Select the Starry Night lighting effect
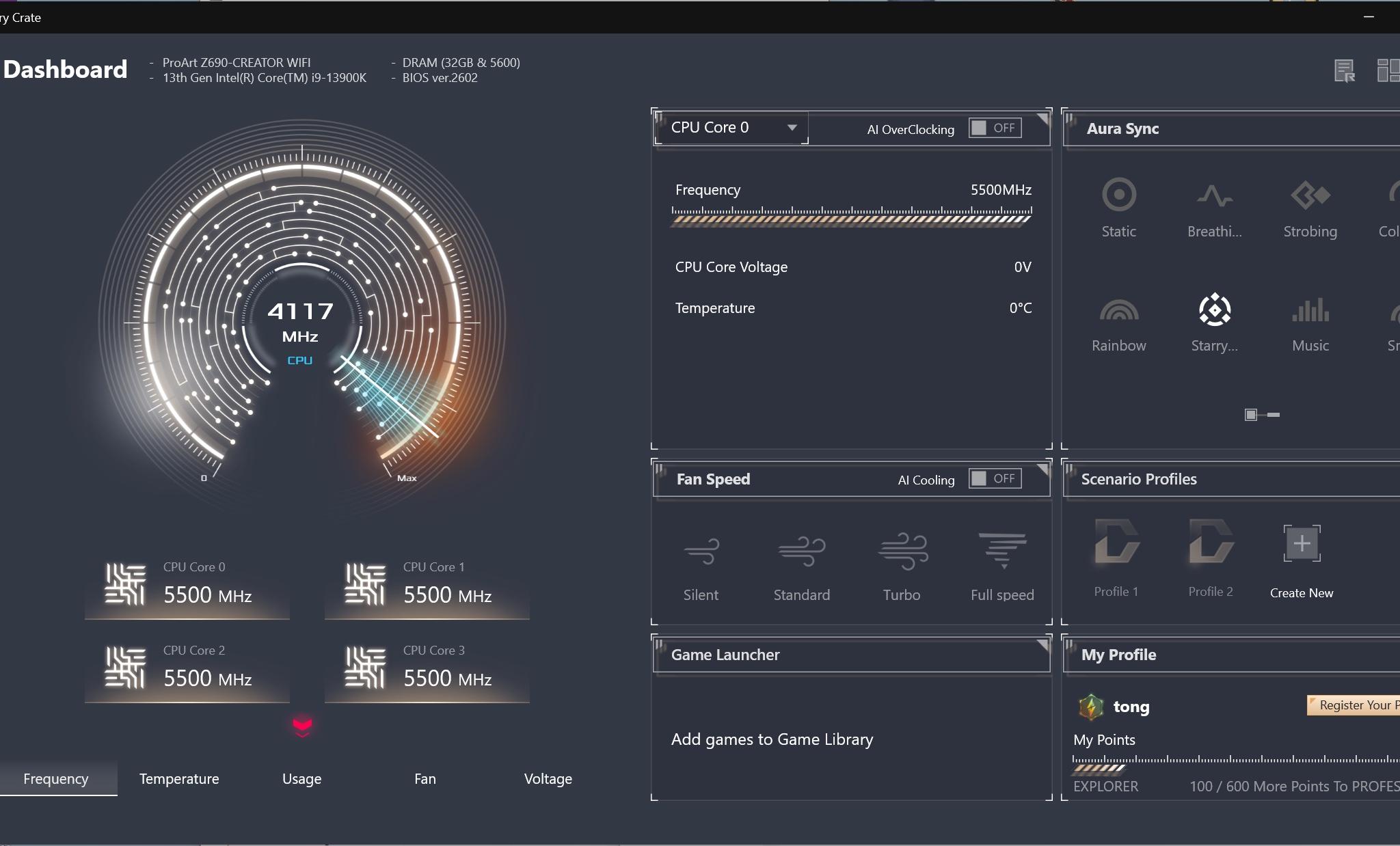Screen dimensions: 1400x846 [x=1215, y=323]
